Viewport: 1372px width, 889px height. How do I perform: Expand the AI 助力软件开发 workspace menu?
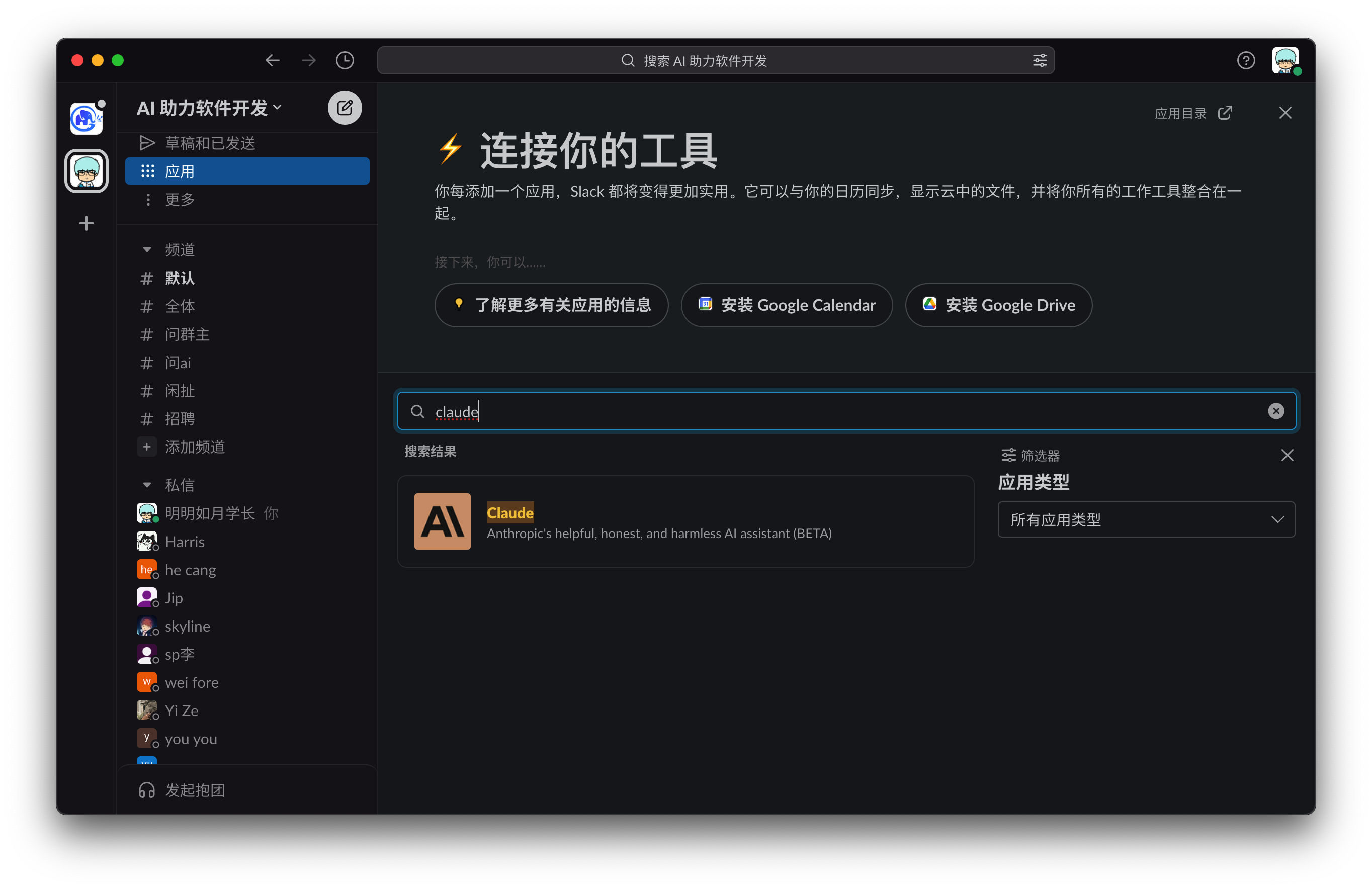(x=209, y=108)
